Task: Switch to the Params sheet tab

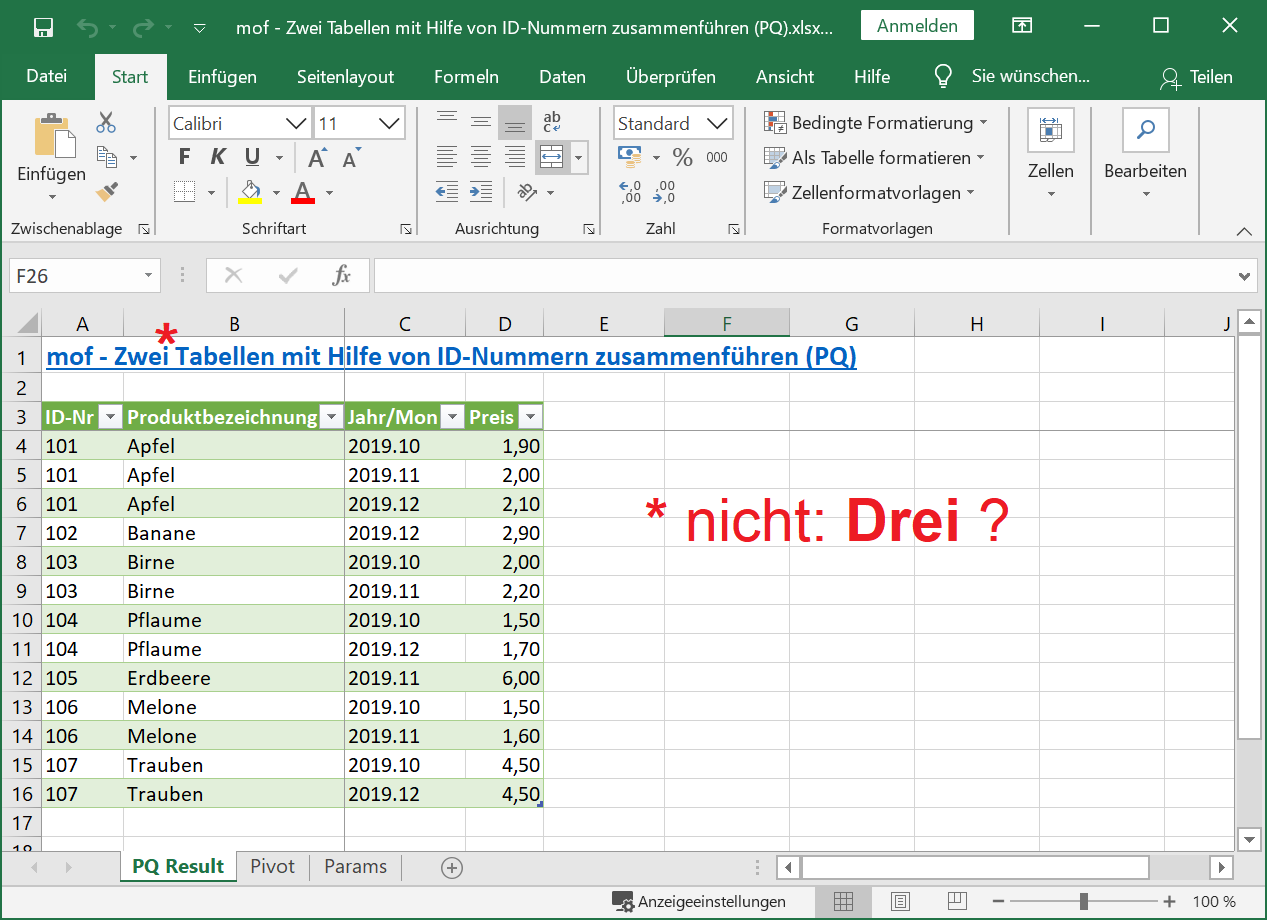Action: tap(355, 866)
